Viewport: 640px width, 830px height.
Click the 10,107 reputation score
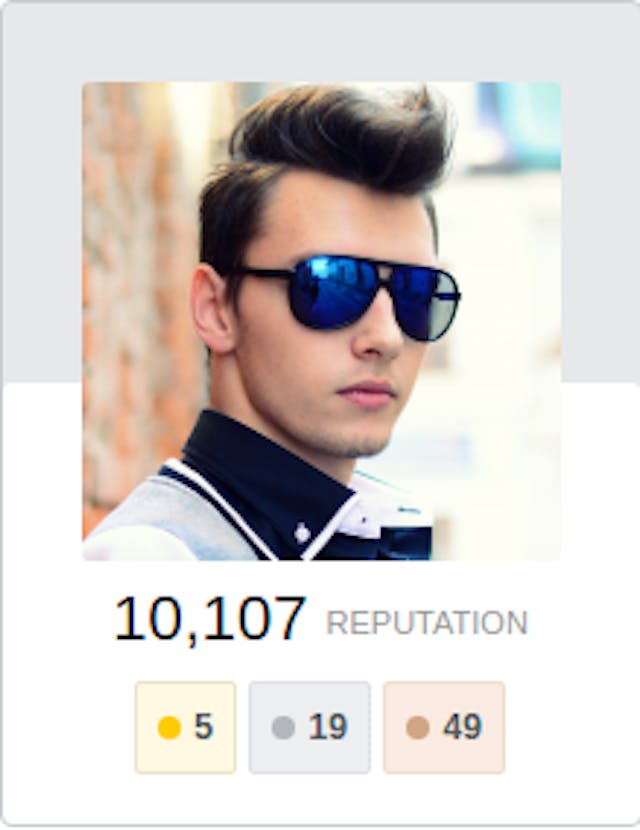point(210,619)
